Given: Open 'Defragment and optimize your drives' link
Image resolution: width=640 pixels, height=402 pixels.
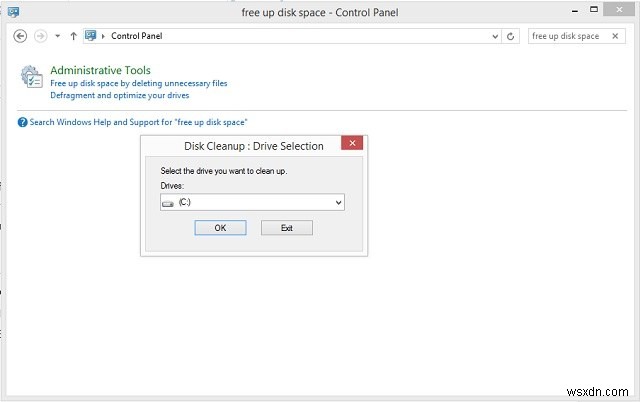Looking at the screenshot, I should pos(119,96).
